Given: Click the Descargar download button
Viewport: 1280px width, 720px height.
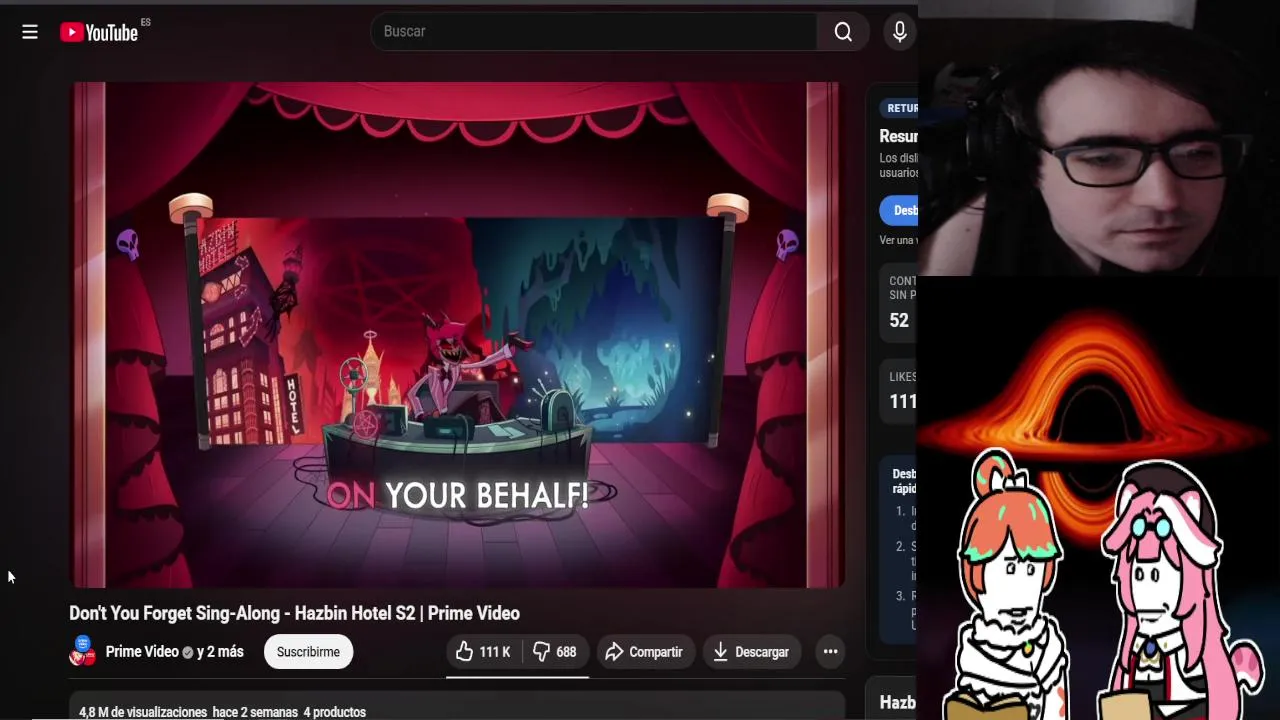Looking at the screenshot, I should pos(751,652).
